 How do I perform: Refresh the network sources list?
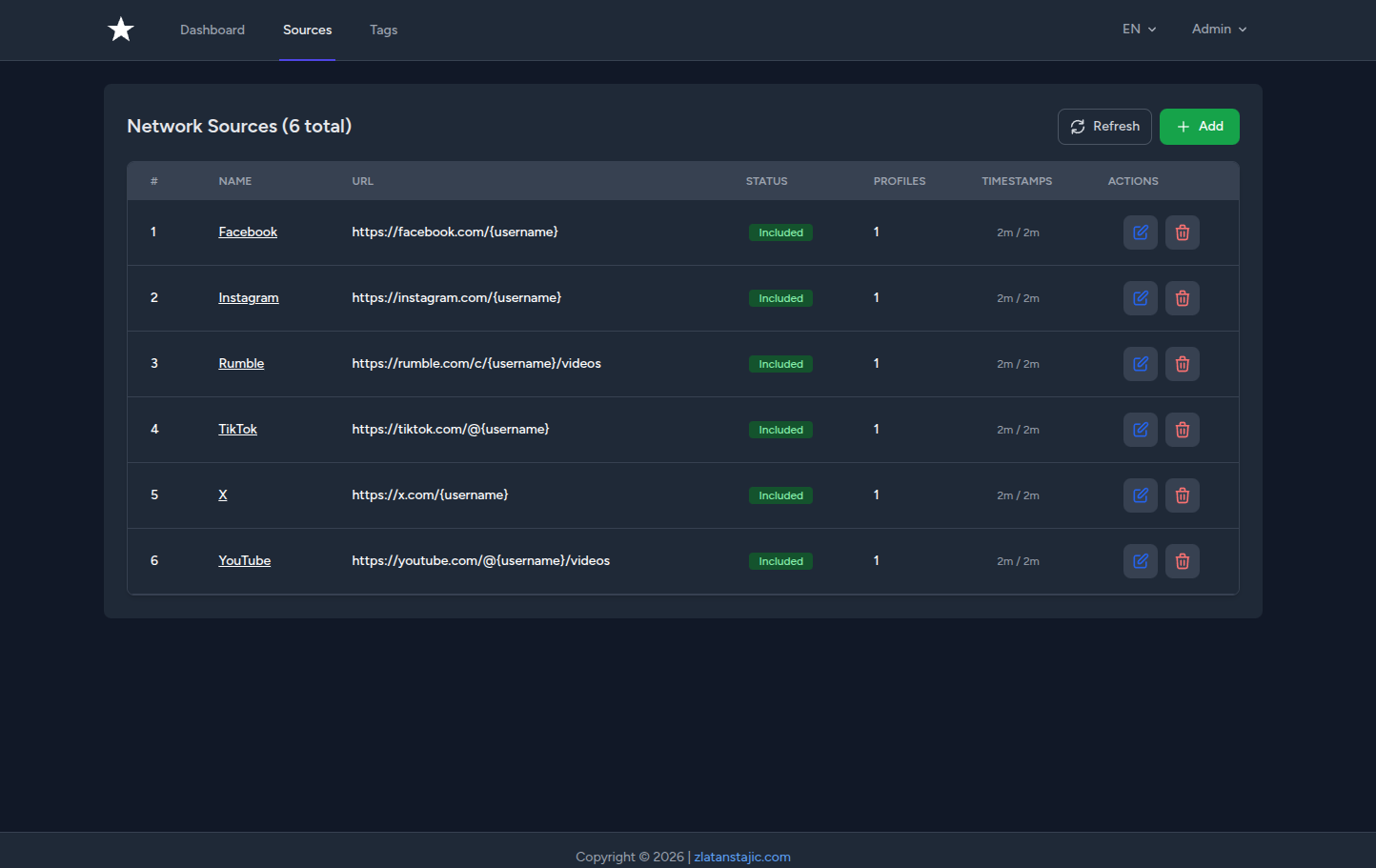[1104, 126]
